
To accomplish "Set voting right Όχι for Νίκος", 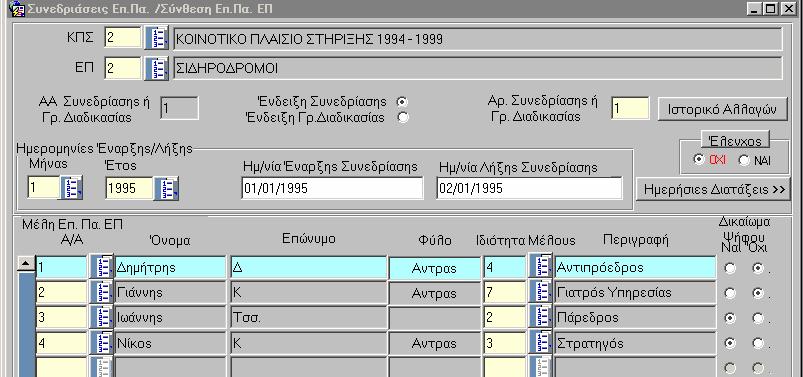I will coord(757,343).
